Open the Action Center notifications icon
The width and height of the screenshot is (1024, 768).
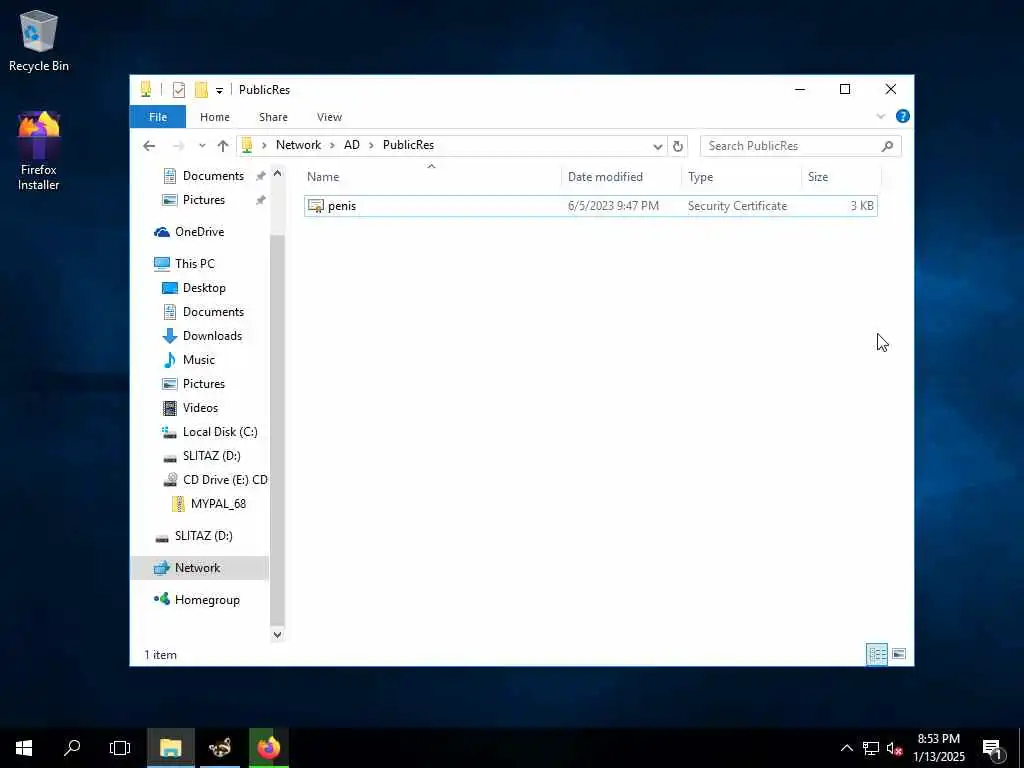[x=993, y=749]
